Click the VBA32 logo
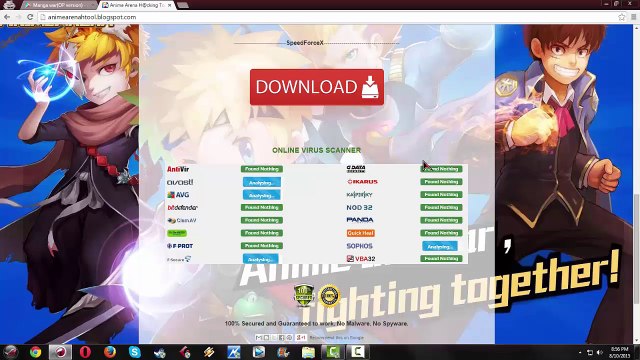 tap(361, 259)
